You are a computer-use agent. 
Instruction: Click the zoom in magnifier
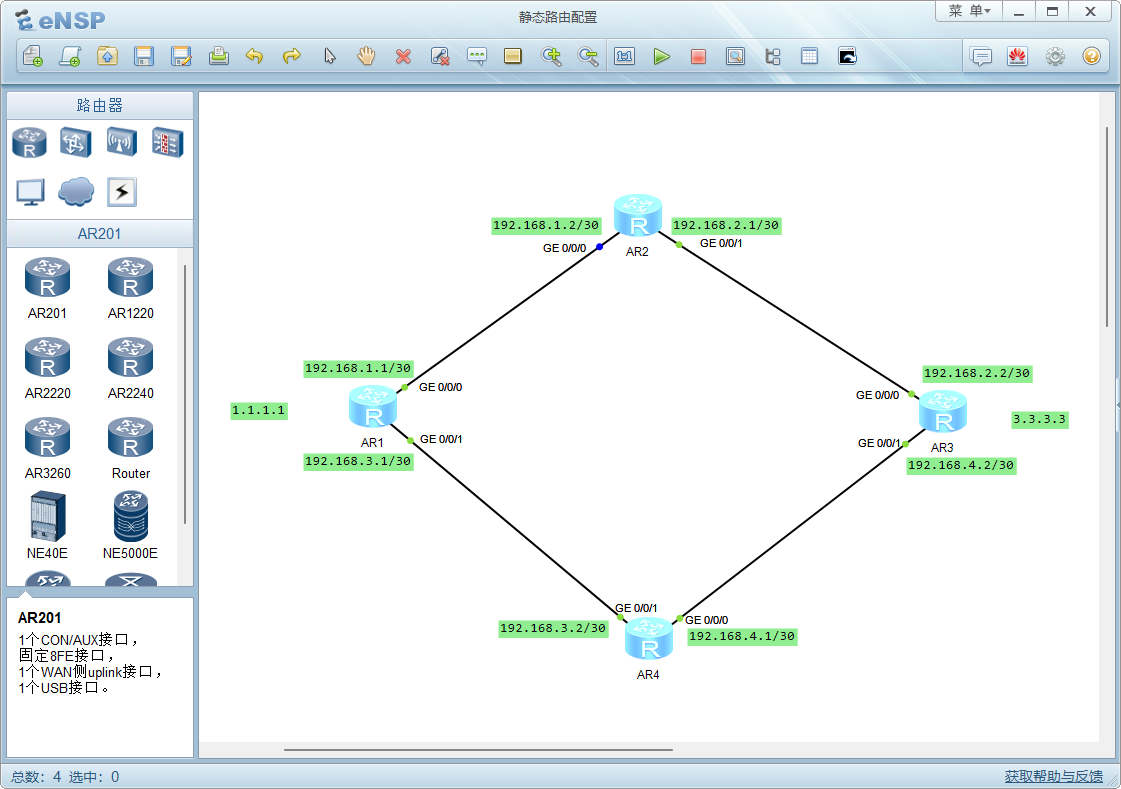click(551, 56)
